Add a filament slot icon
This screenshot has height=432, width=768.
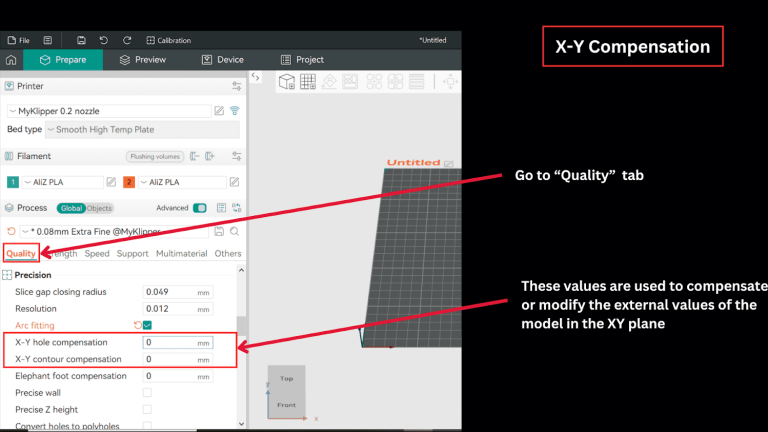click(210, 156)
